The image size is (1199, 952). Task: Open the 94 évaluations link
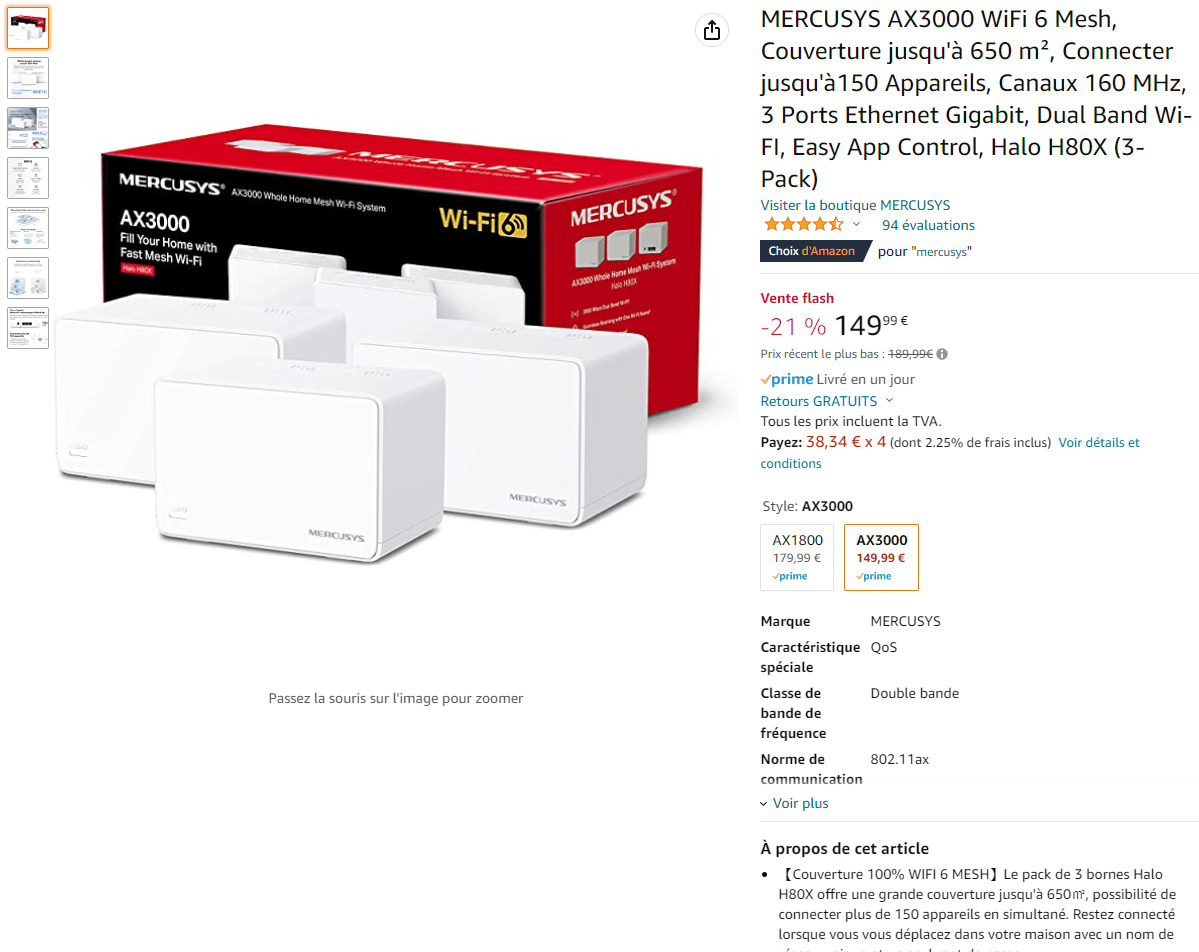coord(928,225)
